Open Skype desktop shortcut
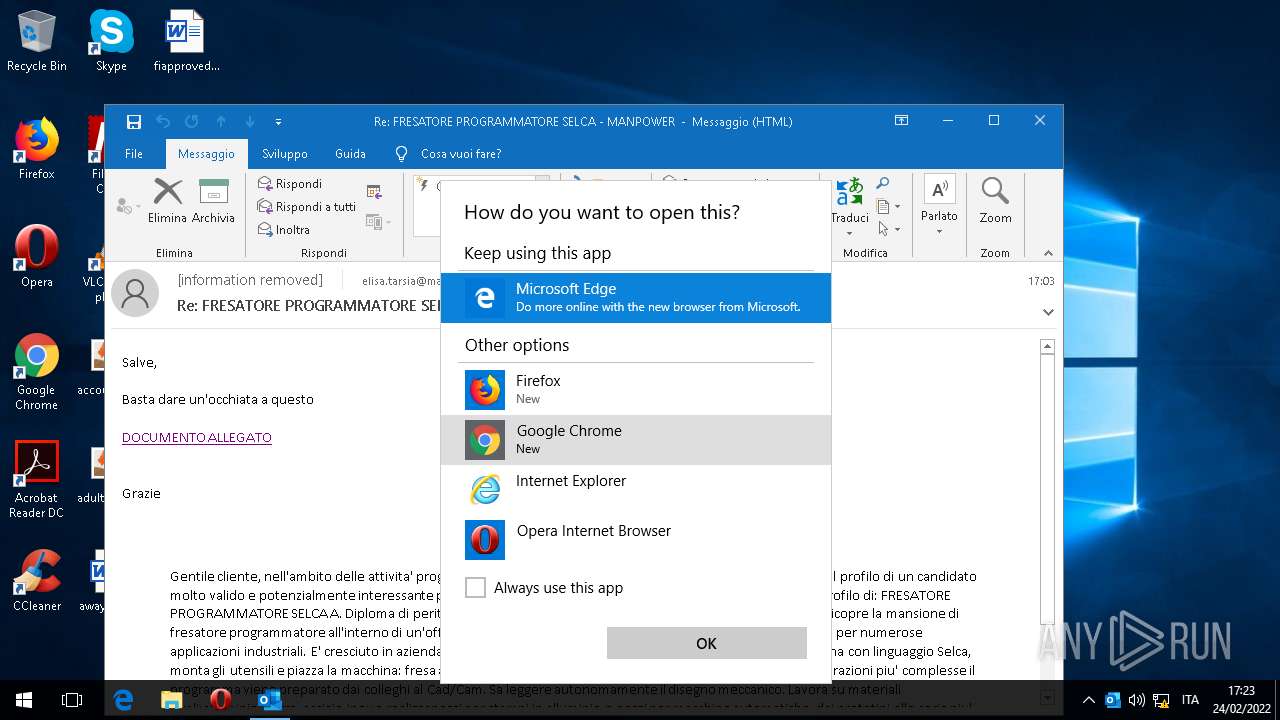This screenshot has width=1280, height=720. point(111,41)
